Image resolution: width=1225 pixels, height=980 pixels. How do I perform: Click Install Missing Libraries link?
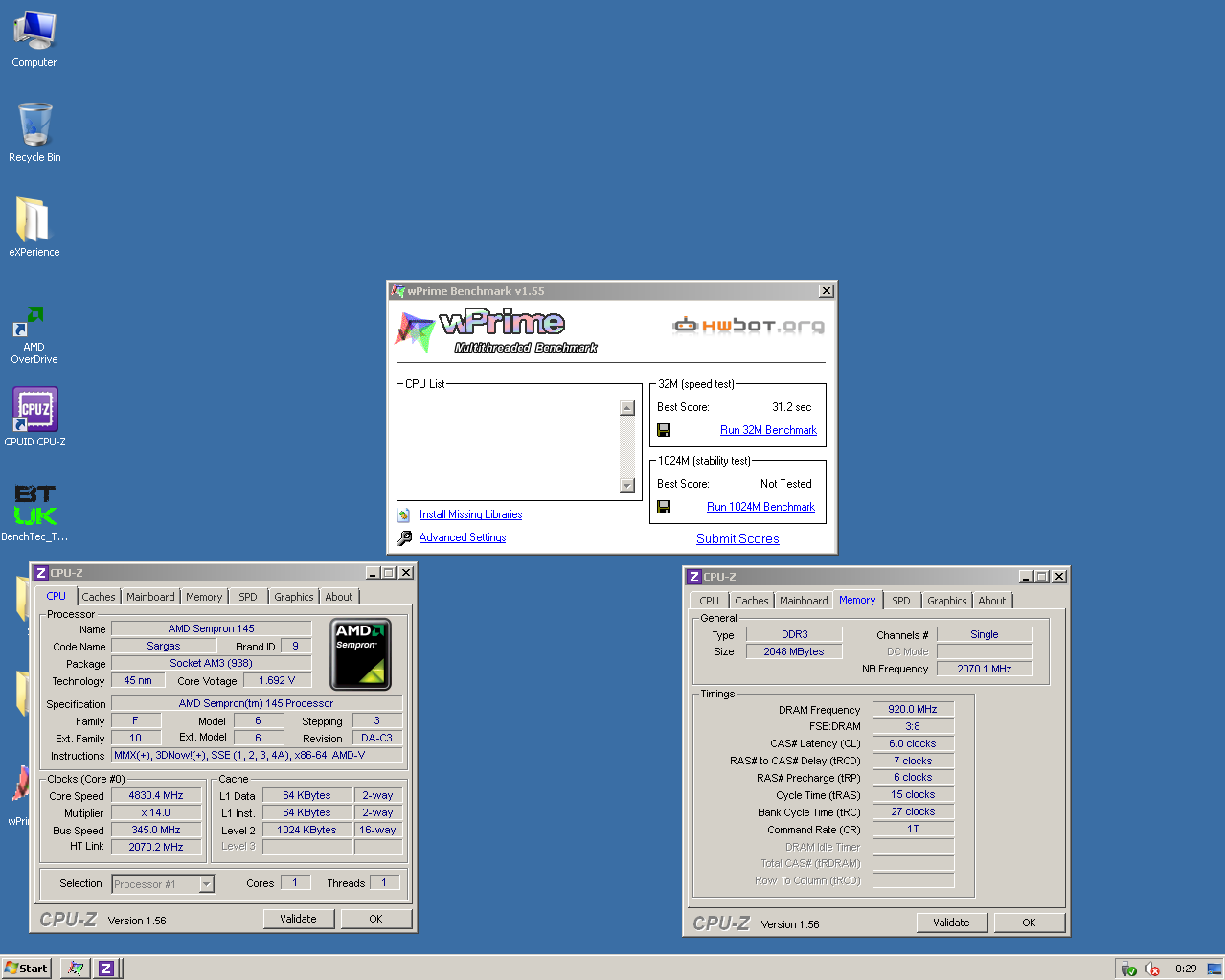(x=470, y=514)
